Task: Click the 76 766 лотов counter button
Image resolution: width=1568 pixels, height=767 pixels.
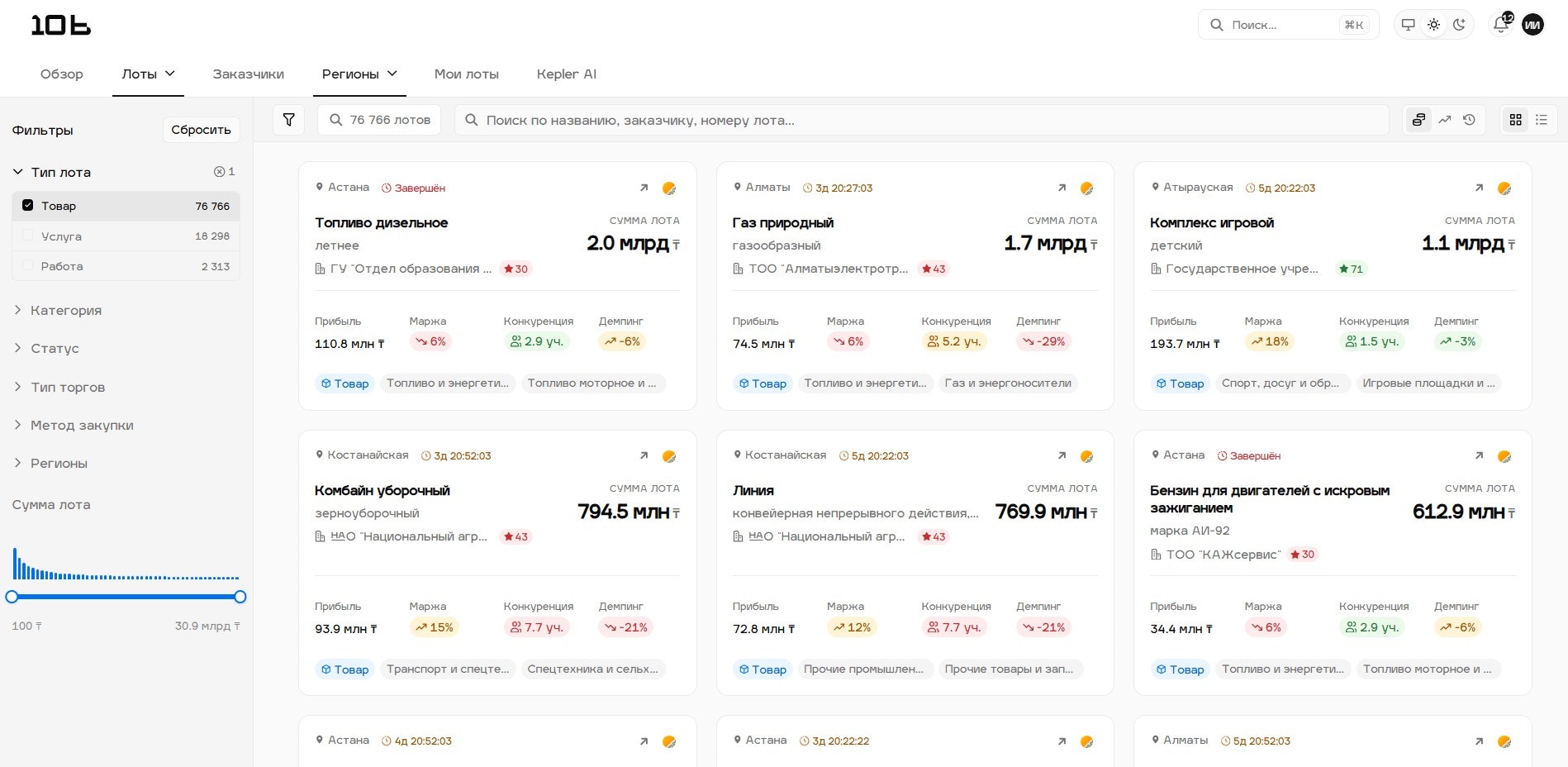Action: (379, 120)
